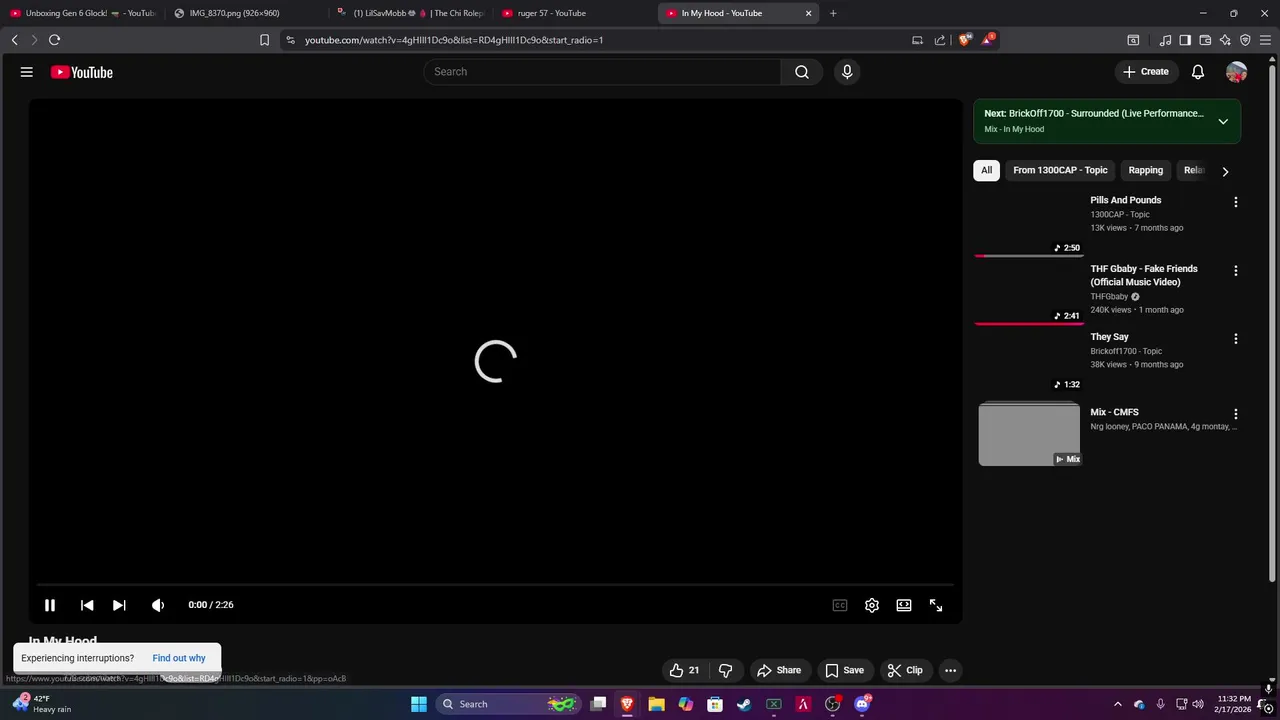Open the Windows Start menu
This screenshot has width=1280, height=720.
[x=419, y=704]
